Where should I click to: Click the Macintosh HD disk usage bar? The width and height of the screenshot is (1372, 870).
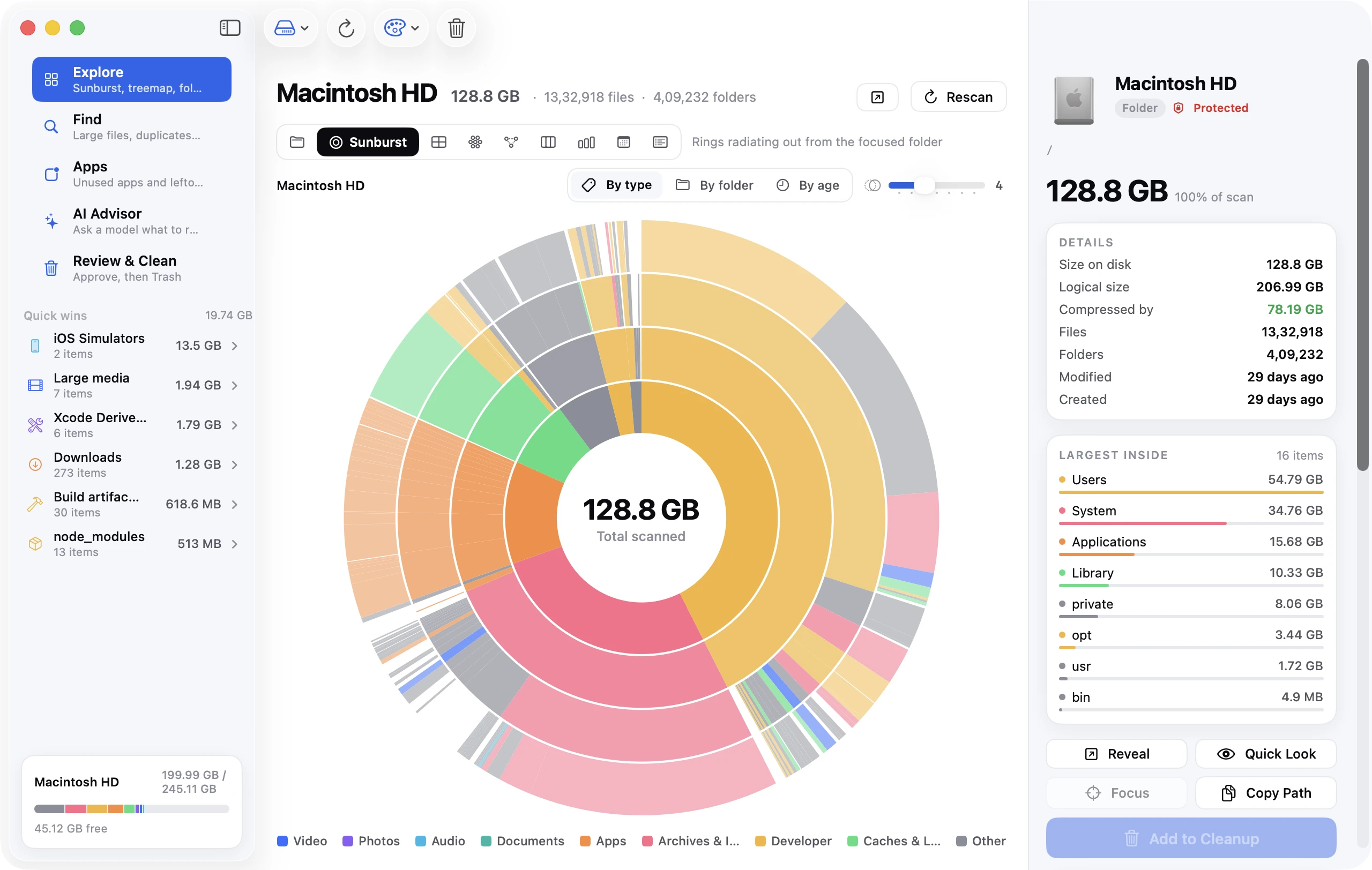click(132, 808)
